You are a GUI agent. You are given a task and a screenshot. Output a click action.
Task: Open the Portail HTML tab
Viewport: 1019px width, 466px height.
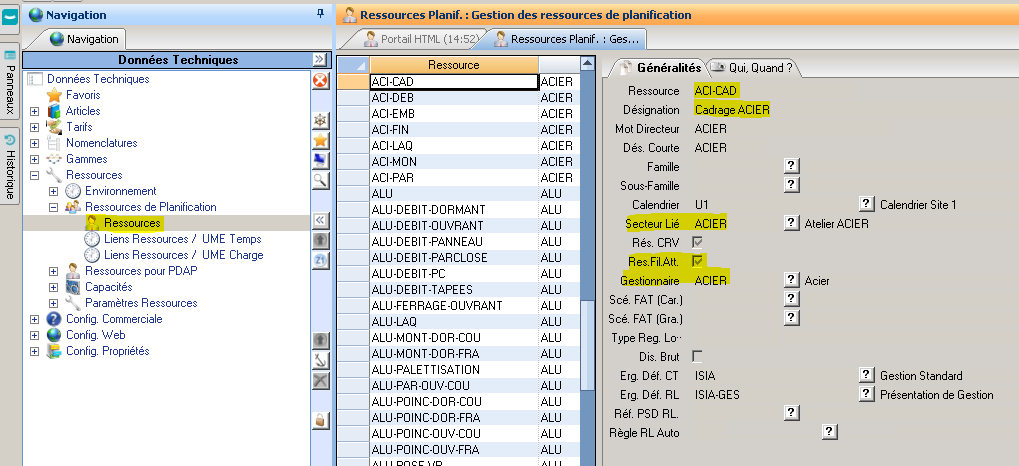click(x=412, y=40)
